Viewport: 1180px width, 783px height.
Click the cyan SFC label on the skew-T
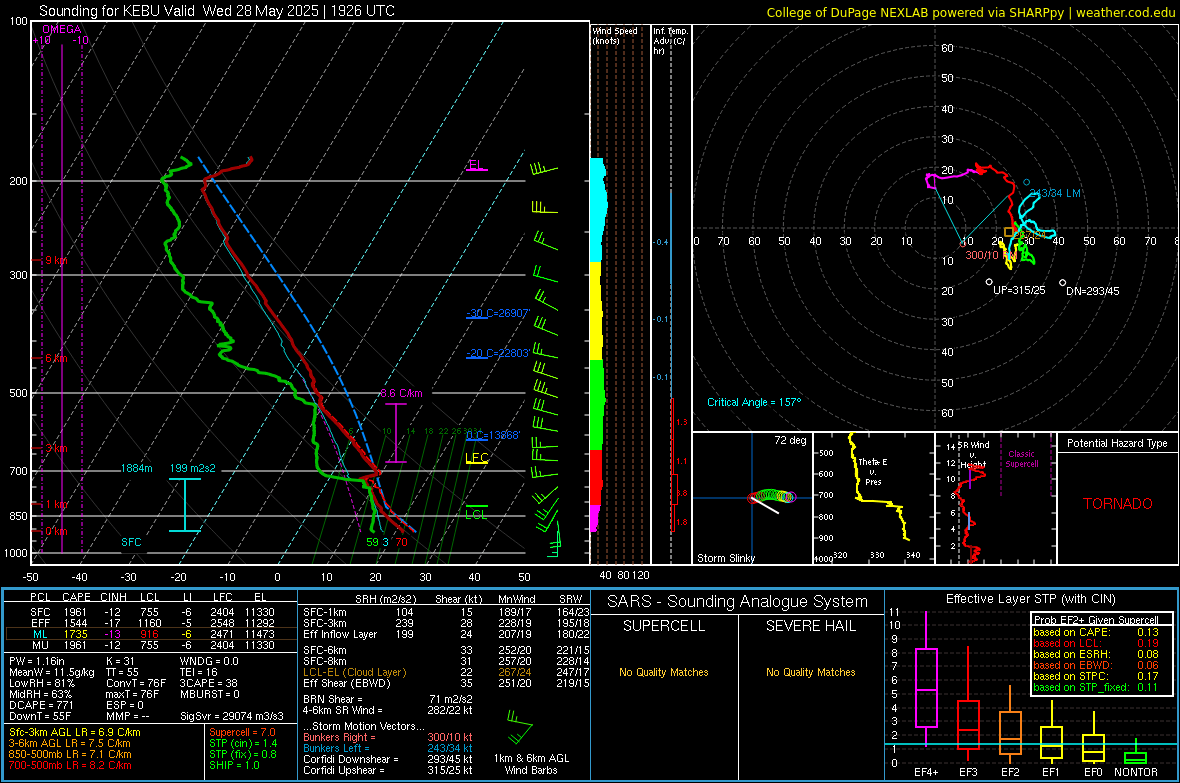[x=131, y=542]
